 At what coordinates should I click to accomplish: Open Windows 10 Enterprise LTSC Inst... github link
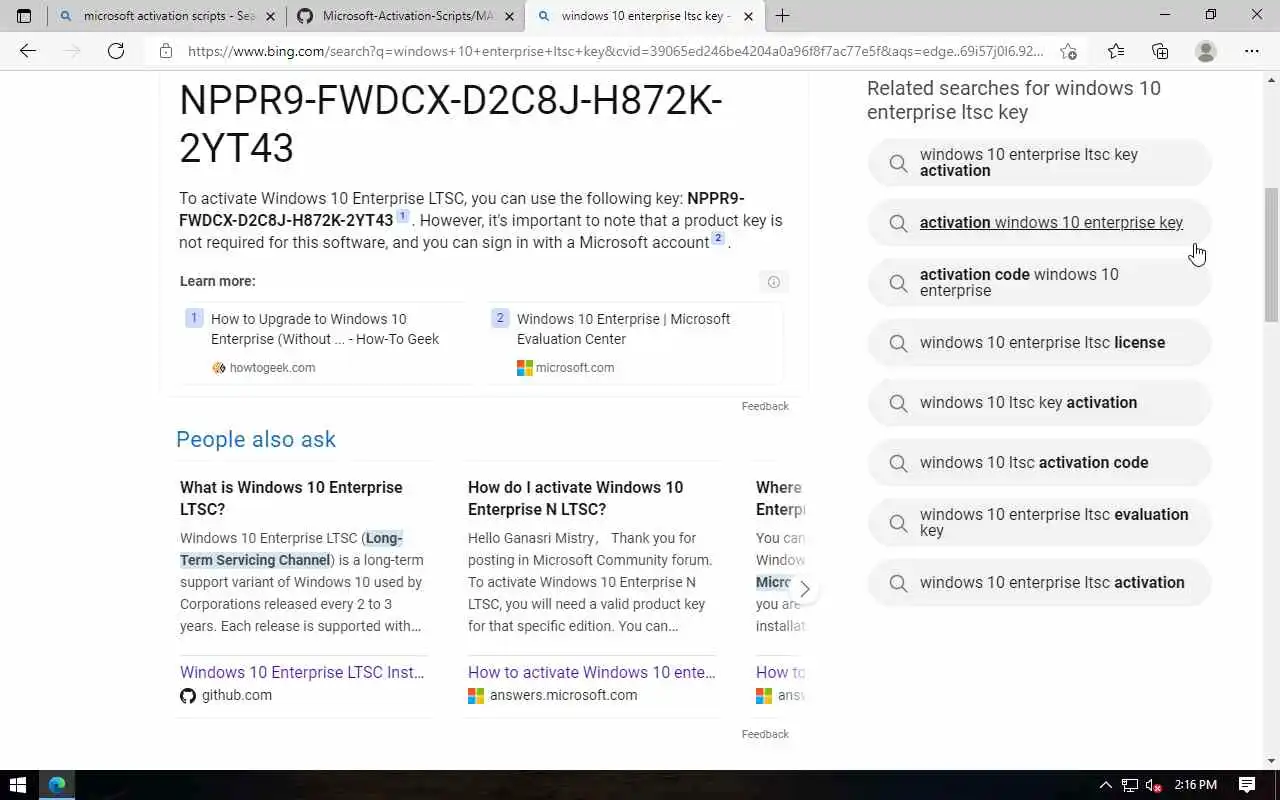(302, 672)
